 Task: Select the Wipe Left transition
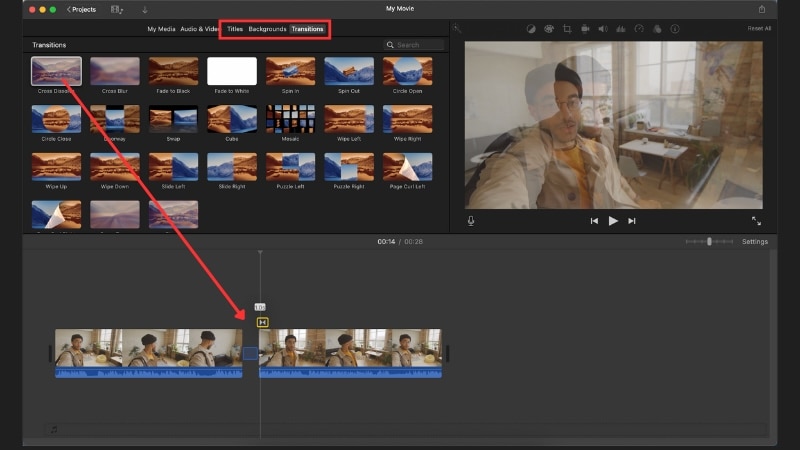(x=349, y=119)
